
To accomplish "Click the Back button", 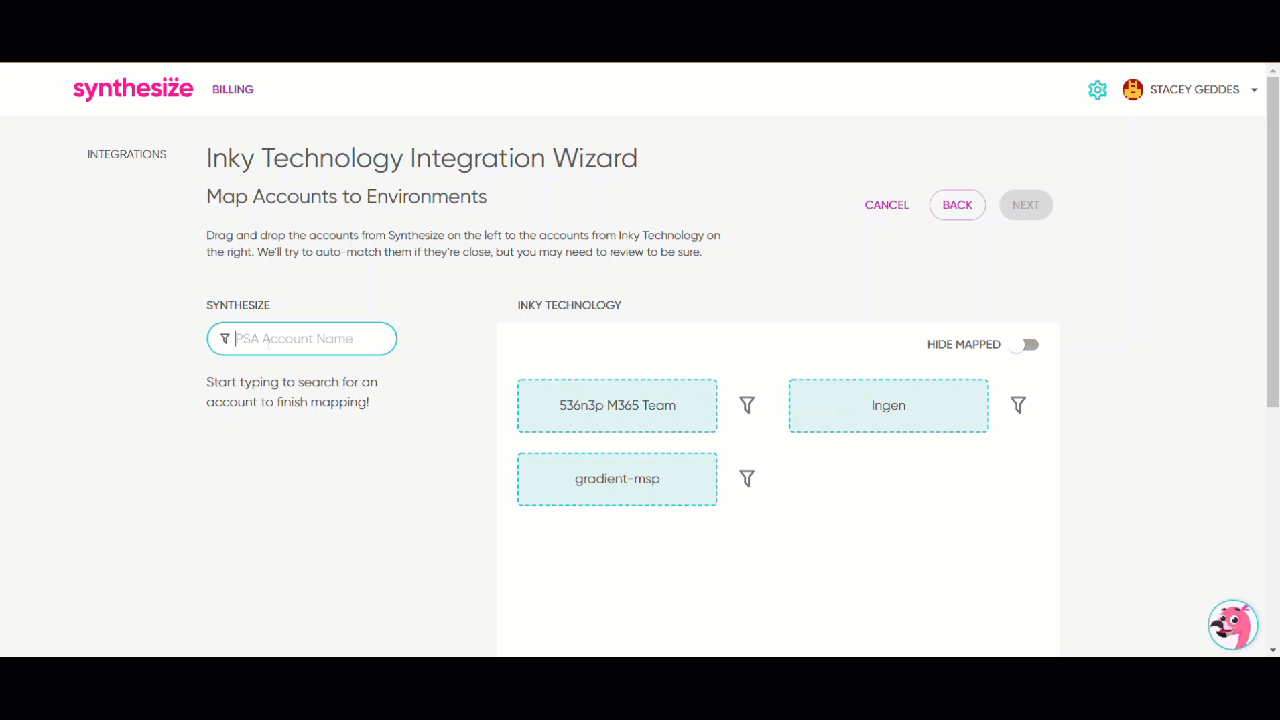I will pyautogui.click(x=957, y=205).
